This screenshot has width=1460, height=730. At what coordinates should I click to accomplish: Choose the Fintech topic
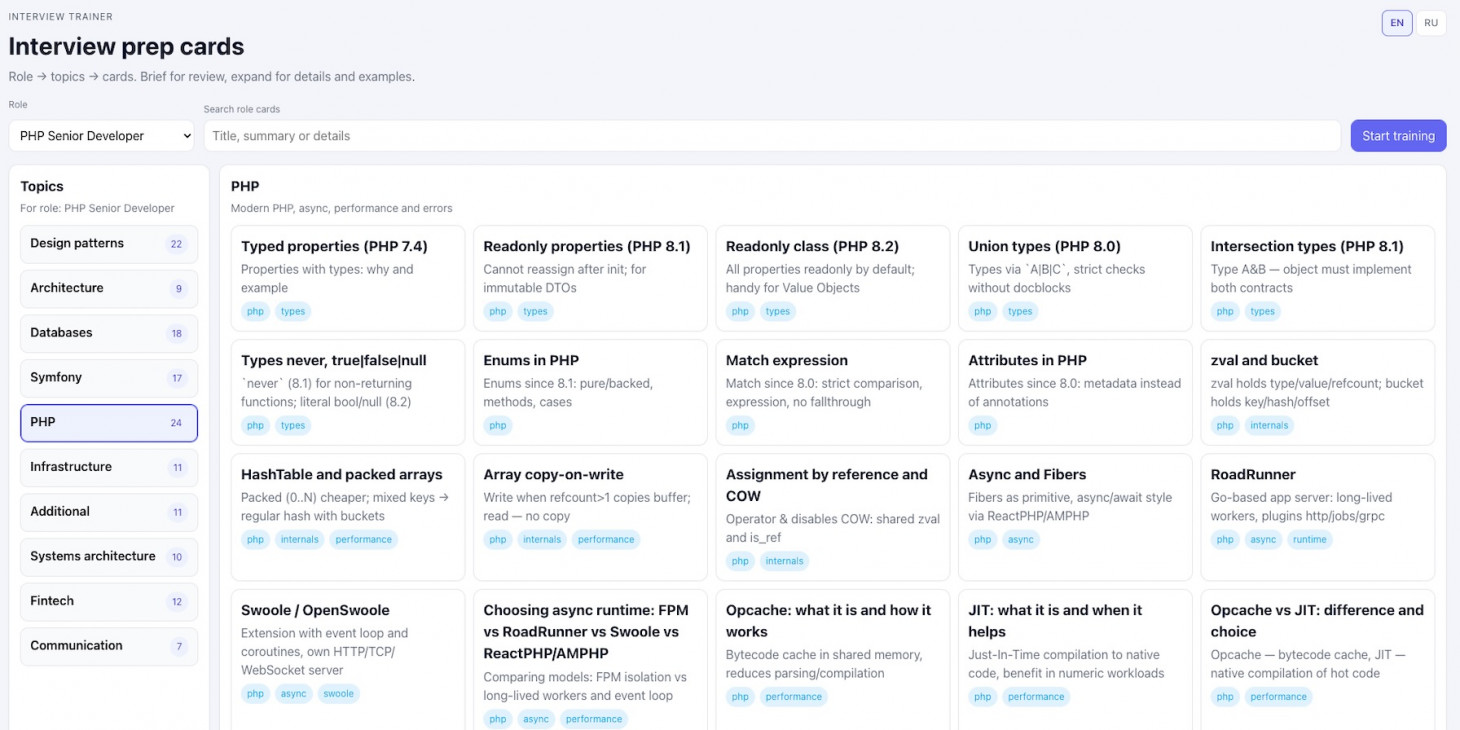pos(109,602)
